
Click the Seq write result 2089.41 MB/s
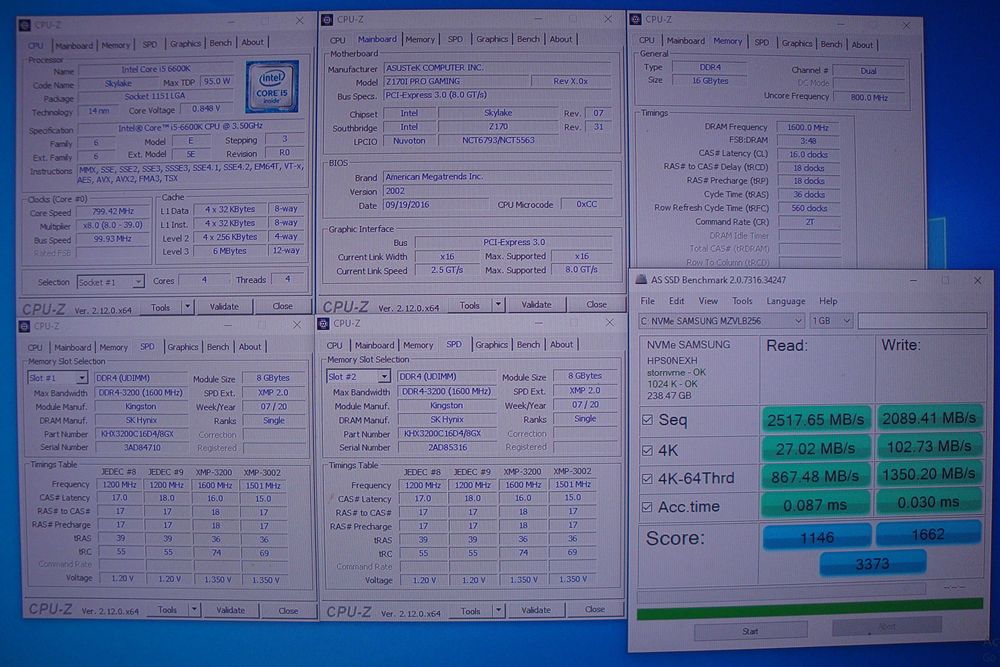coord(929,418)
